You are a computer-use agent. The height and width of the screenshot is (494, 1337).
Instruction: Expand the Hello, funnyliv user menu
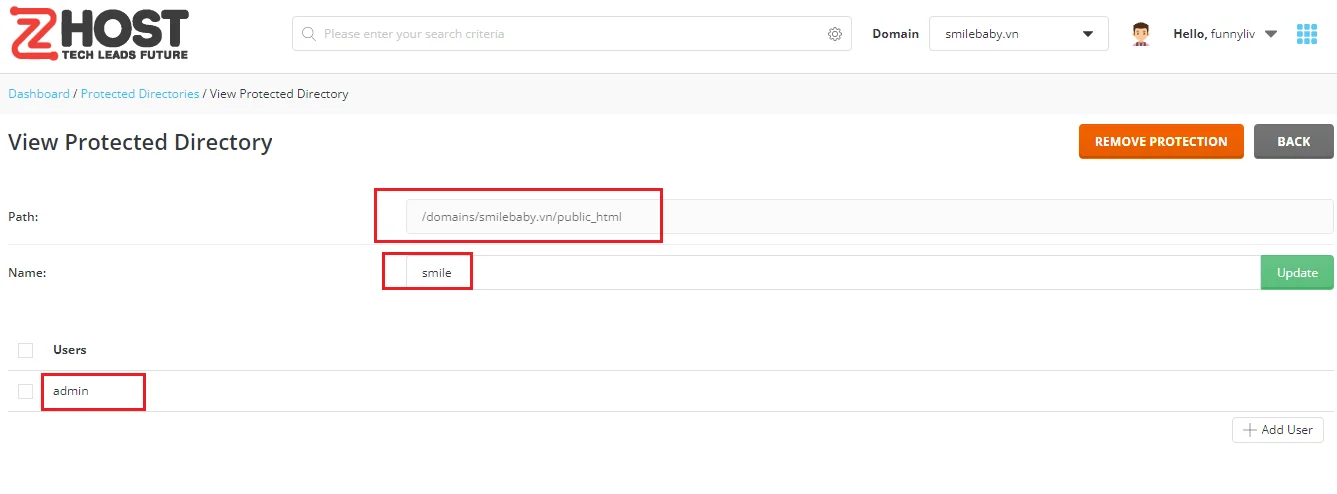pos(1225,34)
